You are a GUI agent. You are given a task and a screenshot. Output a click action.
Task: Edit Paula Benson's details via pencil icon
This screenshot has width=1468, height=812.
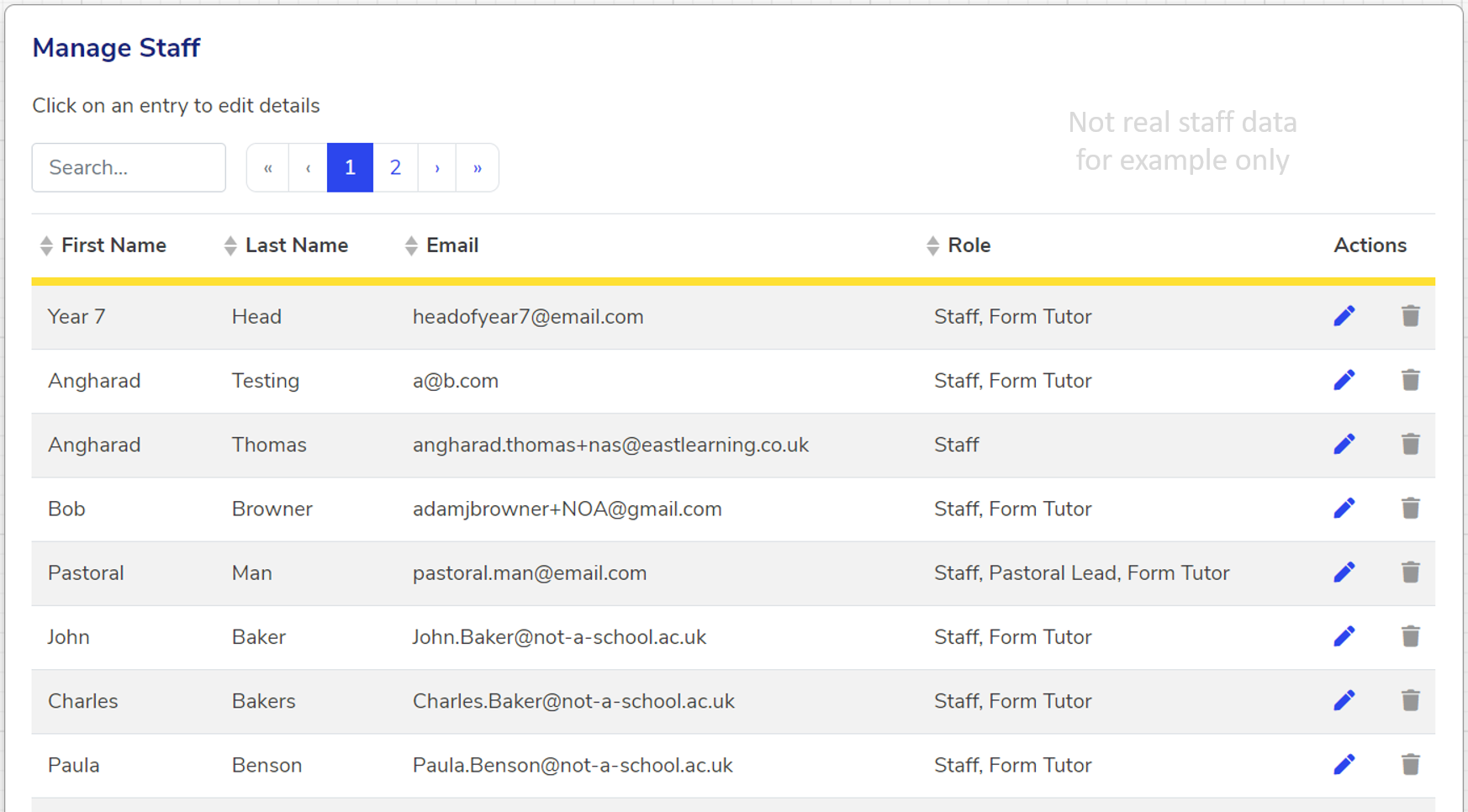click(x=1344, y=764)
